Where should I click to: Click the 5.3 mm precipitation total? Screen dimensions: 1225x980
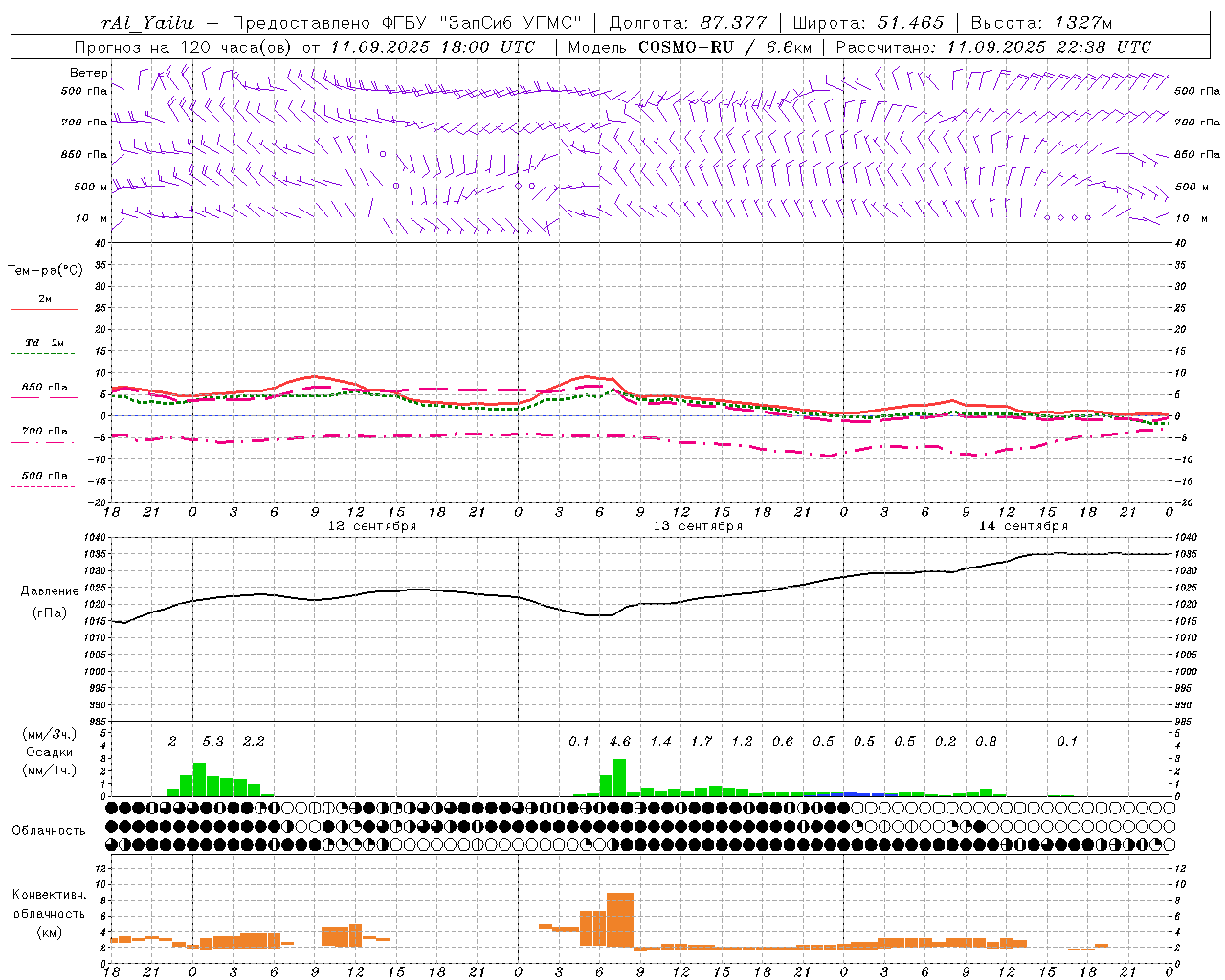[213, 741]
